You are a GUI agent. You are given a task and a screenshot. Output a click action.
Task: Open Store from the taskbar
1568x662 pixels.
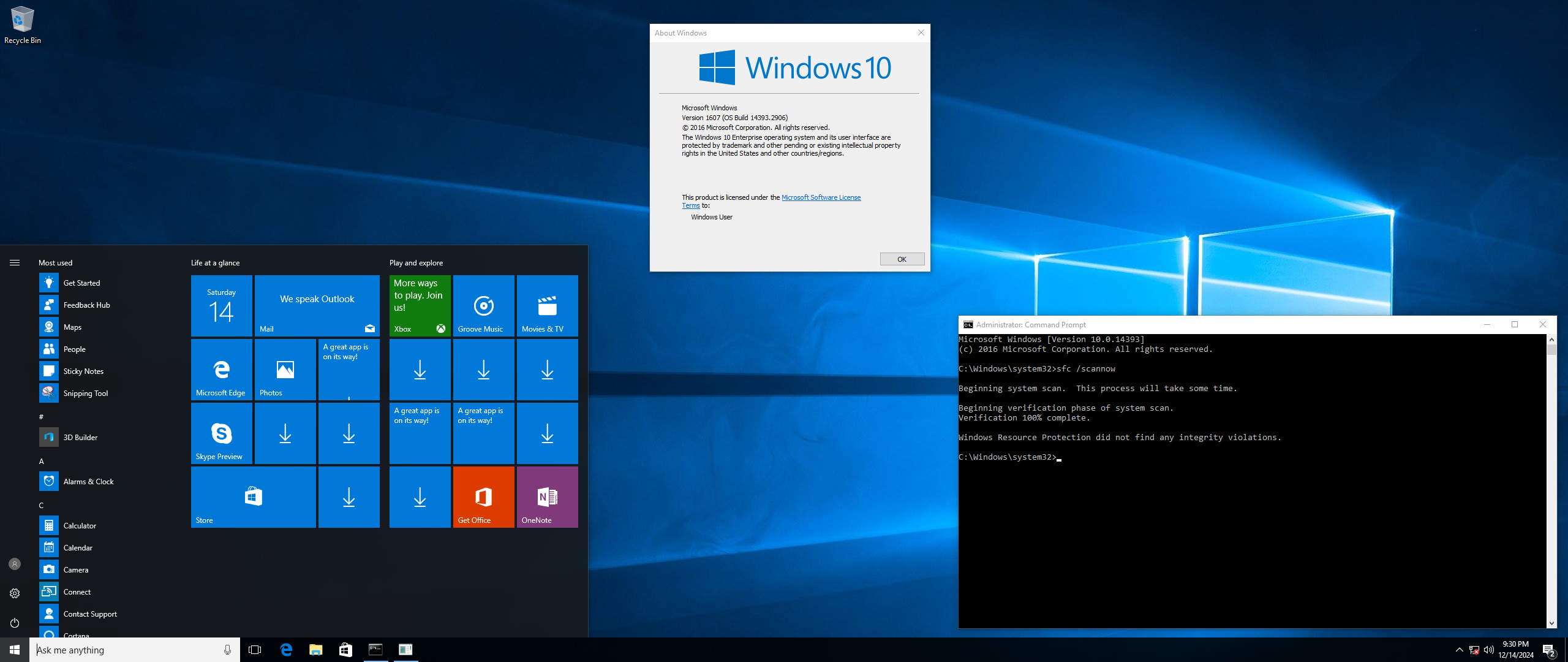pyautogui.click(x=345, y=650)
